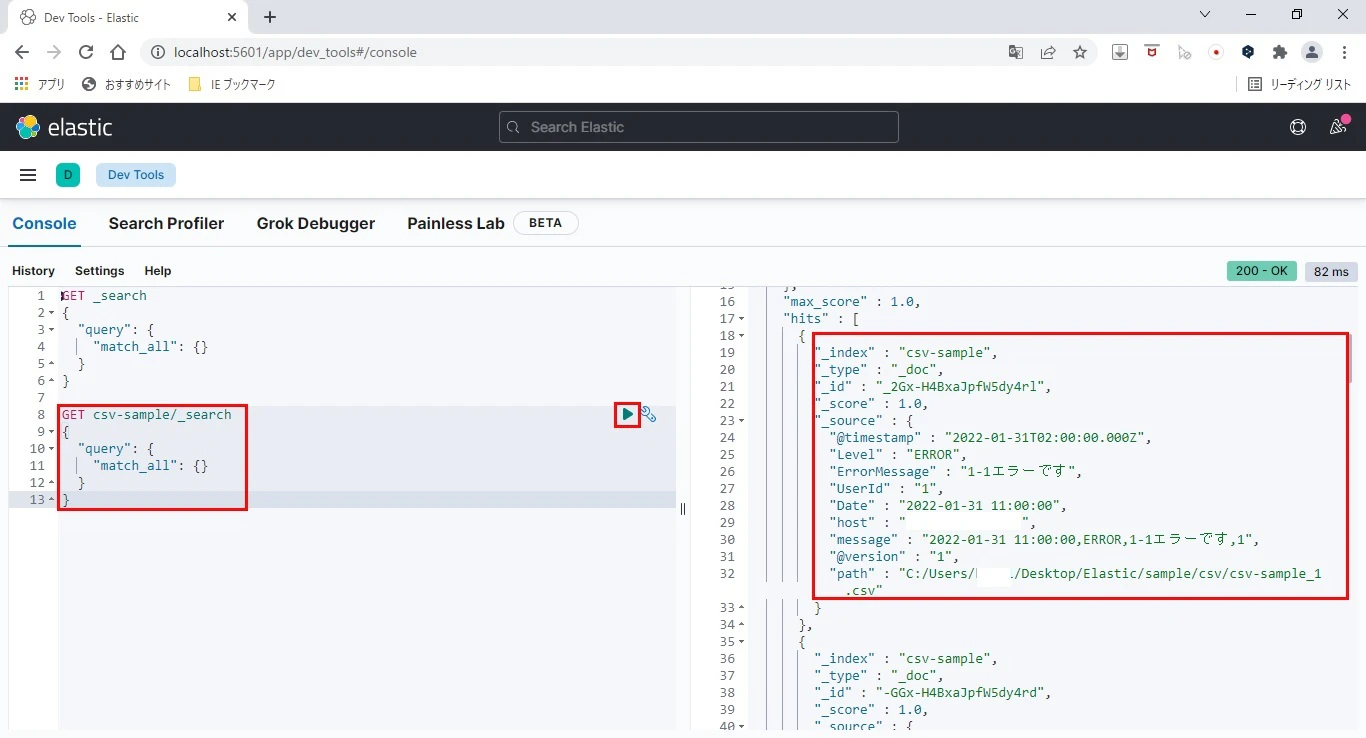Screen dimensions: 1366x738
Task: Collapse the first hit at line 18
Action: click(741, 336)
